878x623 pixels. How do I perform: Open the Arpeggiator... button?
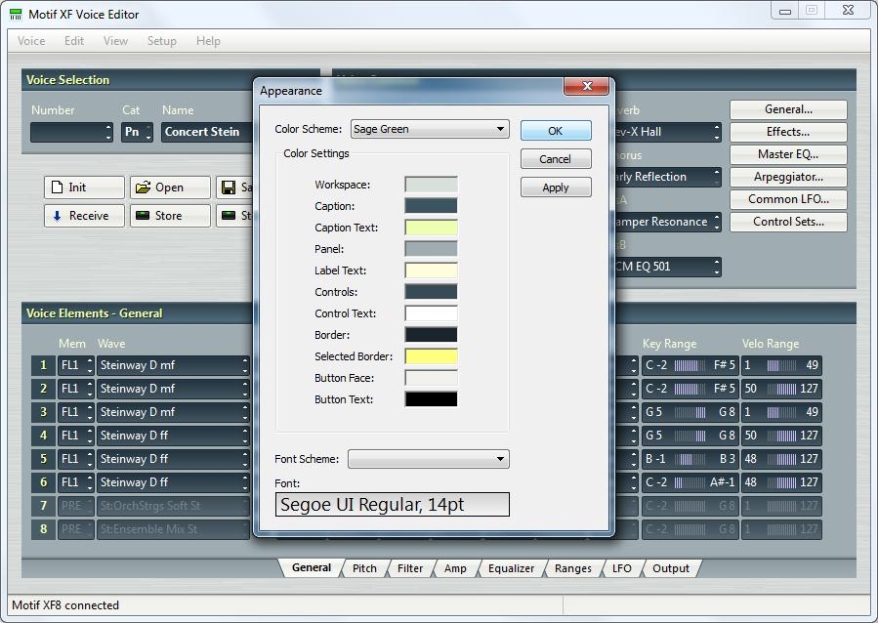pos(788,177)
